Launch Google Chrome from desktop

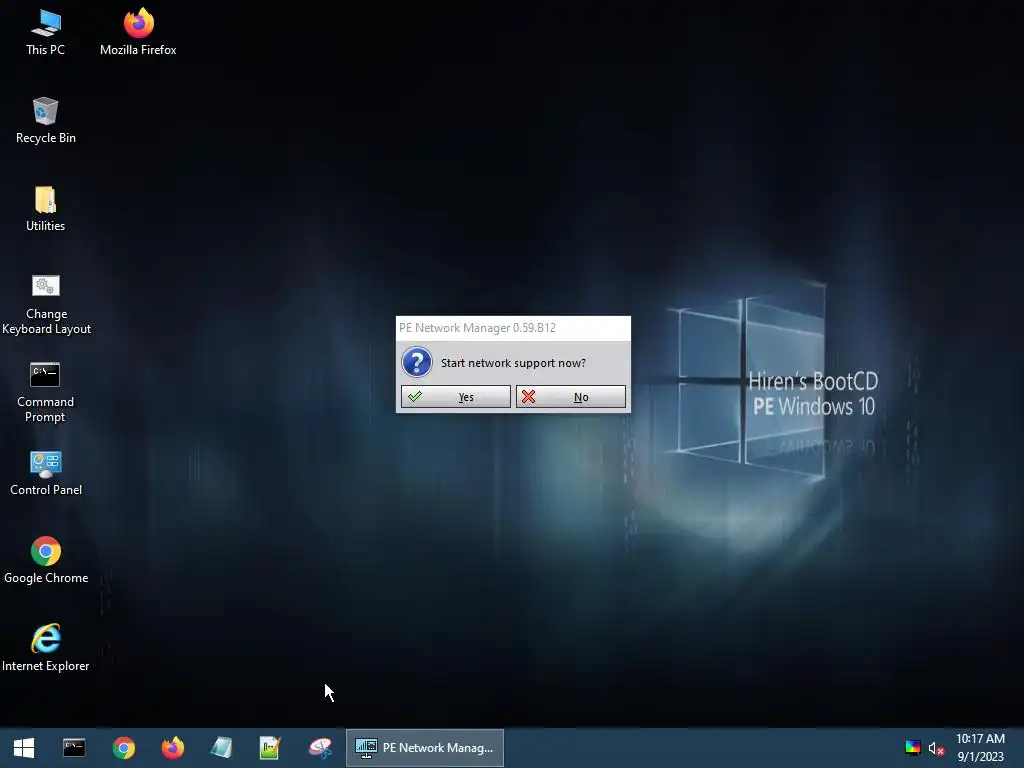click(46, 561)
